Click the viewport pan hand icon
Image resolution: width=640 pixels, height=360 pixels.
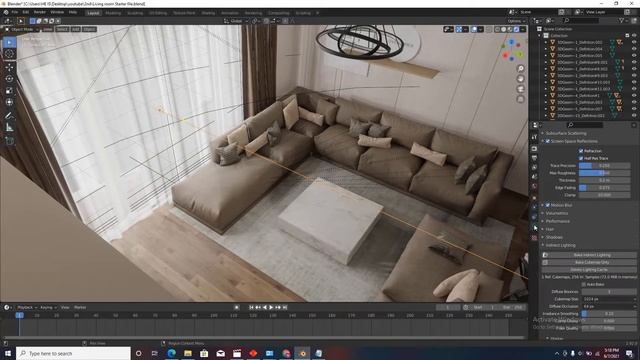click(520, 79)
